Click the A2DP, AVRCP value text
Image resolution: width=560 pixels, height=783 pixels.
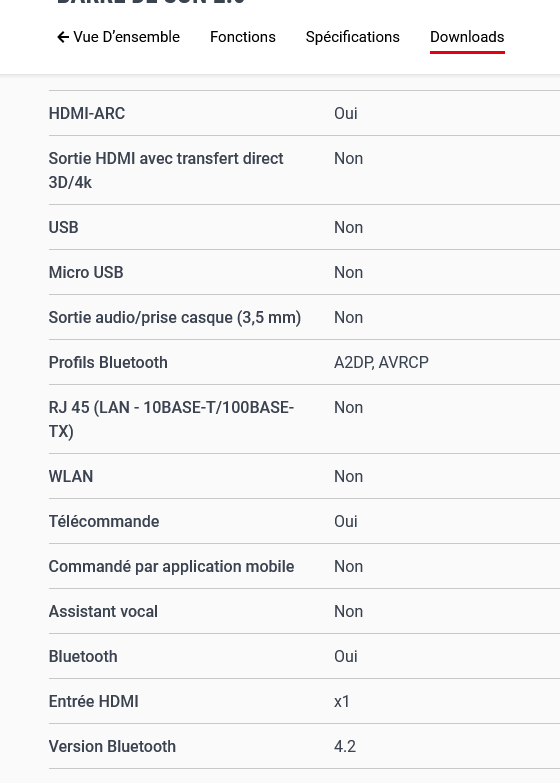point(381,363)
